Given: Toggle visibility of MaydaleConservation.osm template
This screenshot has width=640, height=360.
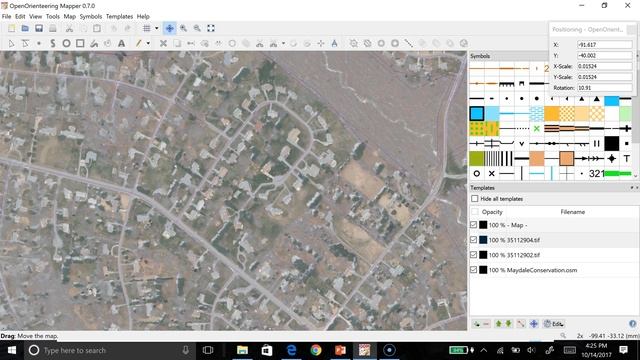Looking at the screenshot, I should coord(473,270).
